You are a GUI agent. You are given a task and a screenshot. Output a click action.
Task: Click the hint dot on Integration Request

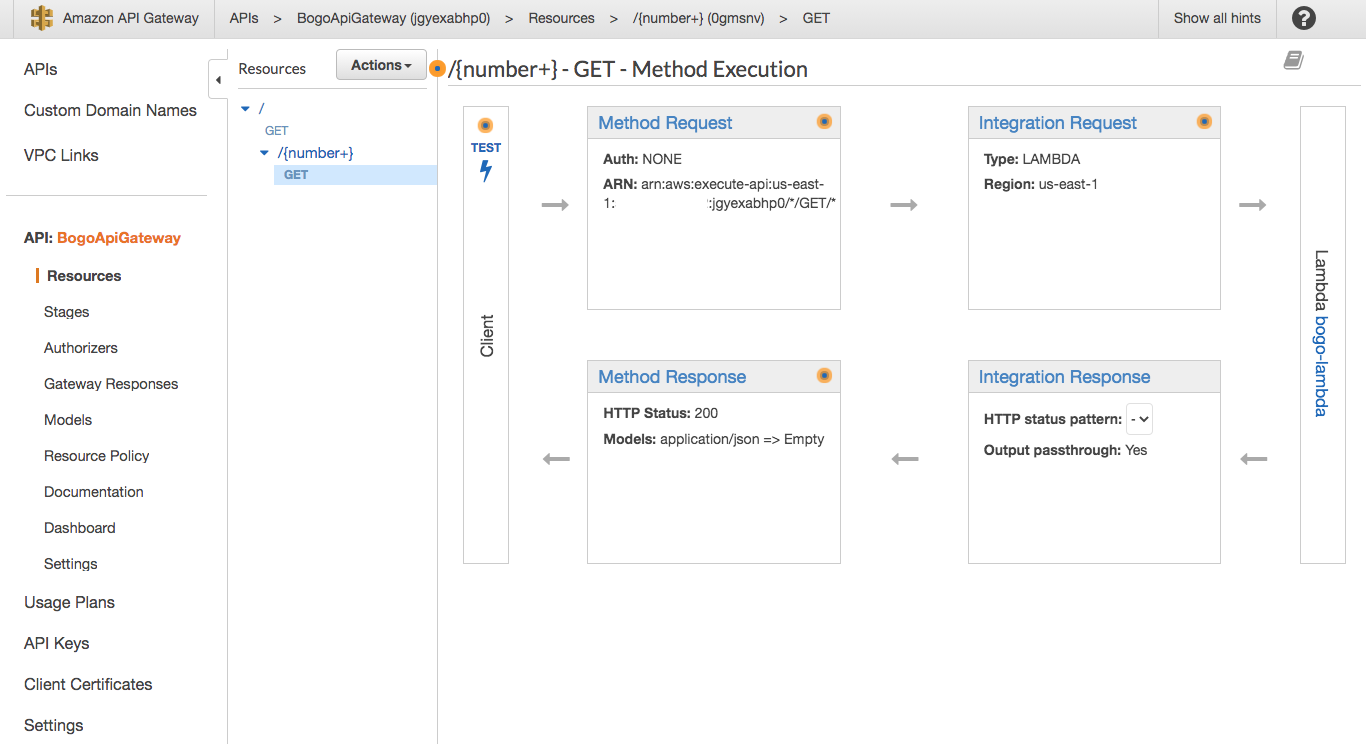(1204, 122)
